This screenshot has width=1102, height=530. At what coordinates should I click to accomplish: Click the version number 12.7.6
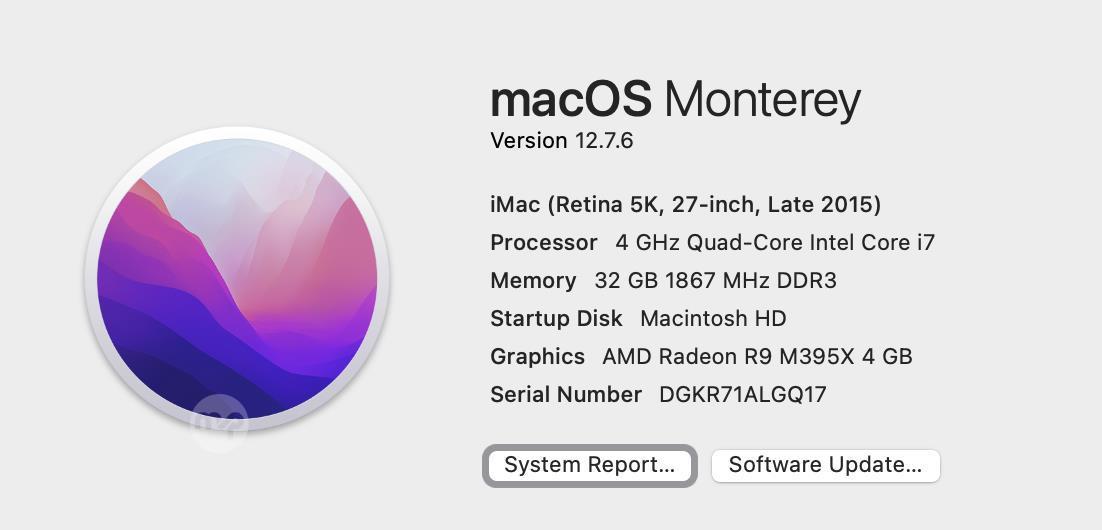pyautogui.click(x=603, y=141)
